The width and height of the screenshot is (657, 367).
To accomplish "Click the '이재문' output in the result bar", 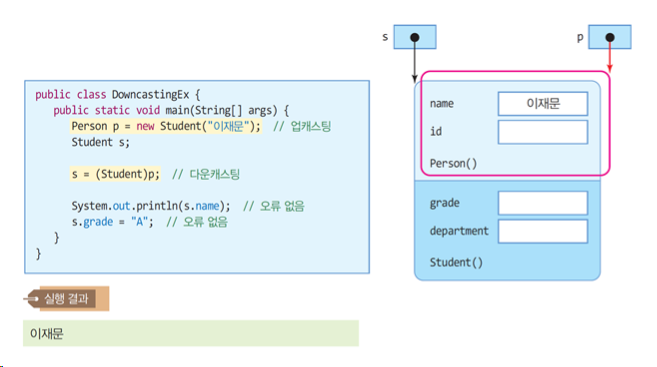I will click(x=47, y=334).
